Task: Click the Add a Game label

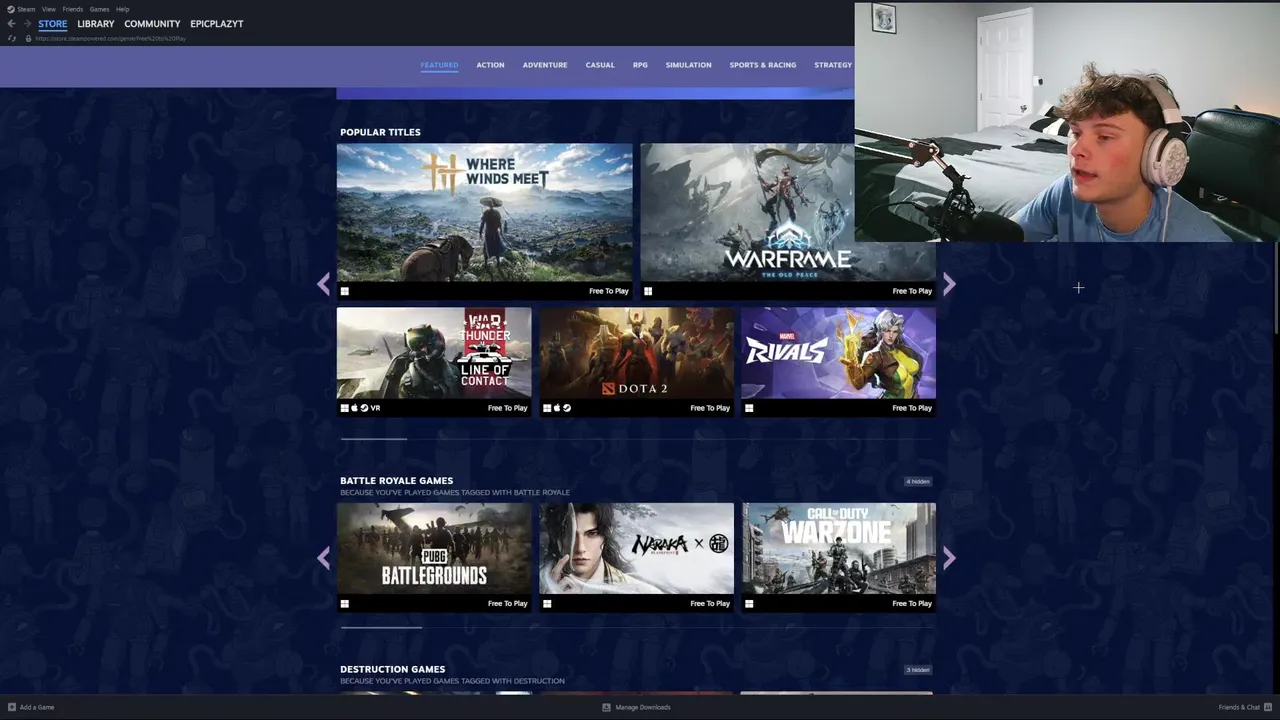Action: click(37, 707)
